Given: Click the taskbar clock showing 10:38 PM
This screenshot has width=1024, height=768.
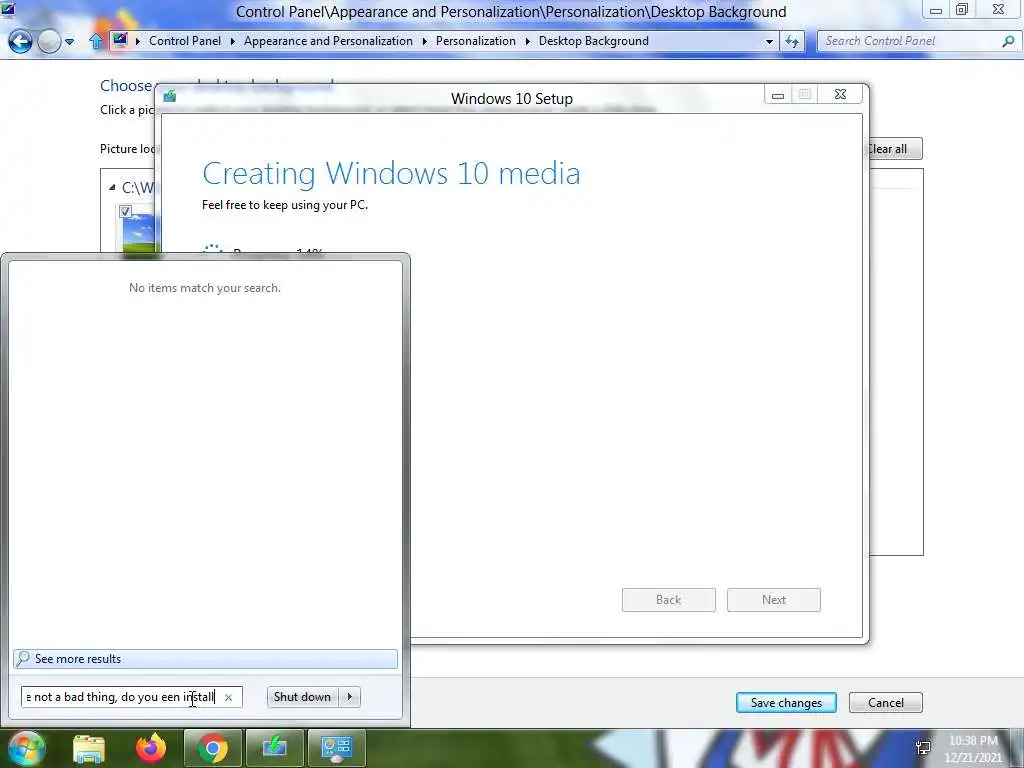Looking at the screenshot, I should point(973,749).
